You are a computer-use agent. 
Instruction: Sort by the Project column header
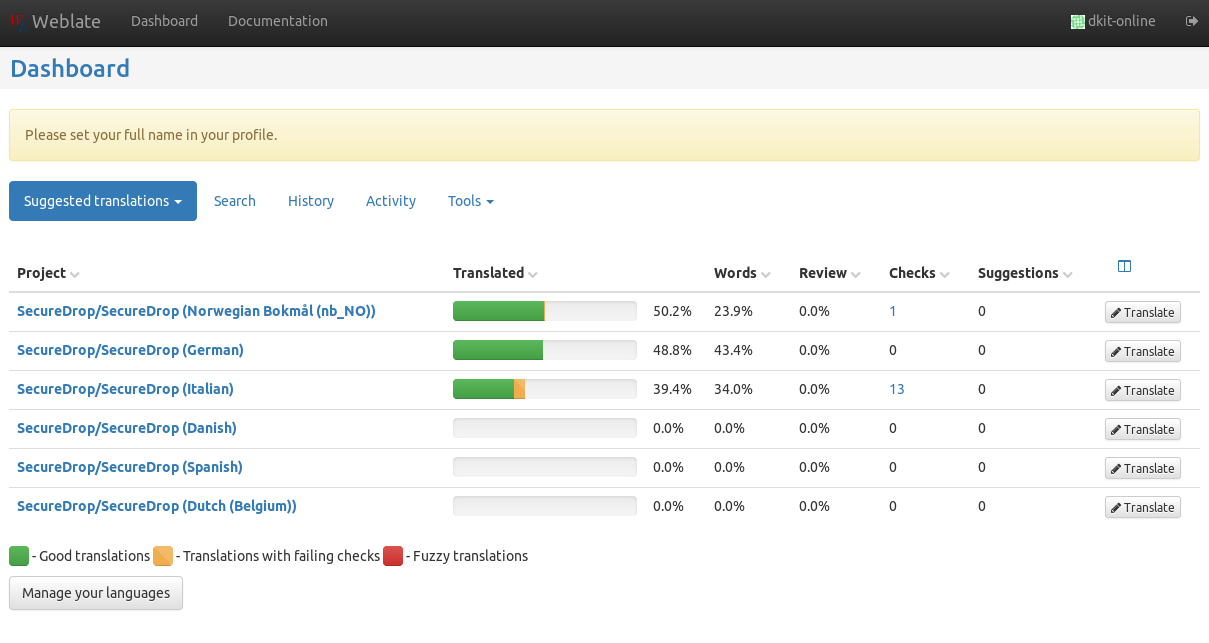pos(48,273)
